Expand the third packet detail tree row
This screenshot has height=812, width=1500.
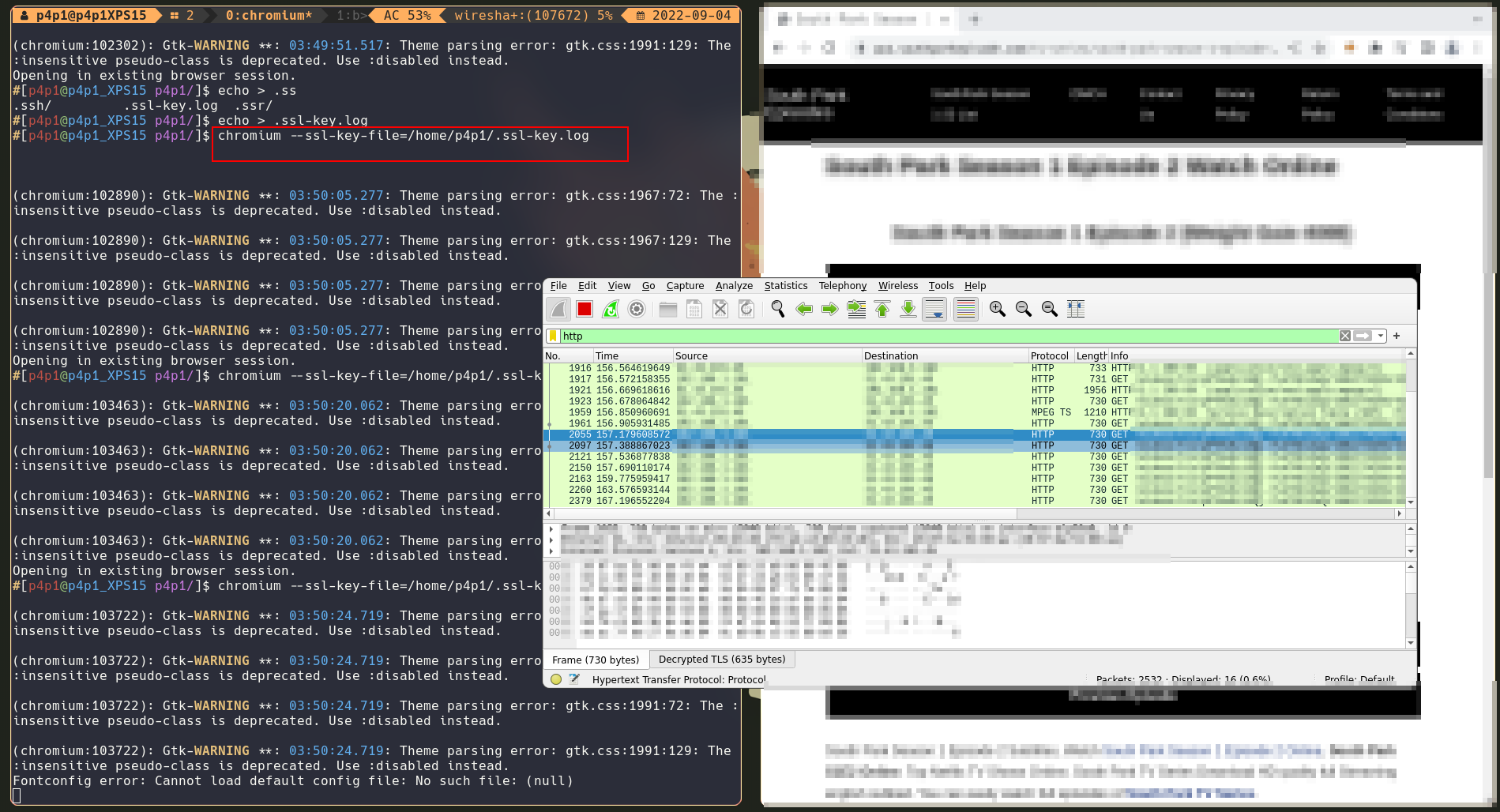551,551
